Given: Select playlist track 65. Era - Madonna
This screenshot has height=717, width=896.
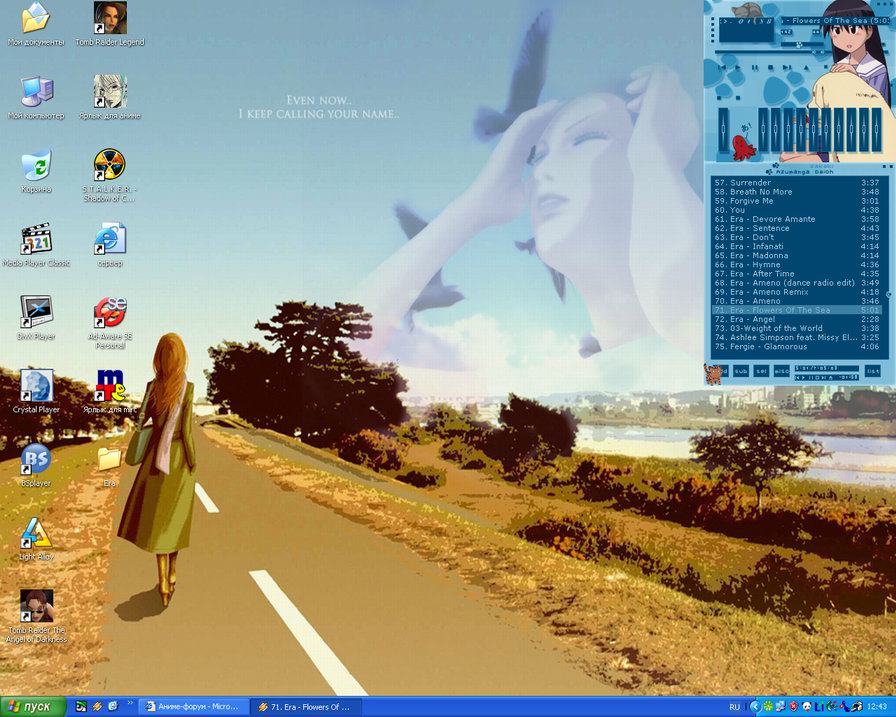Looking at the screenshot, I should [797, 256].
